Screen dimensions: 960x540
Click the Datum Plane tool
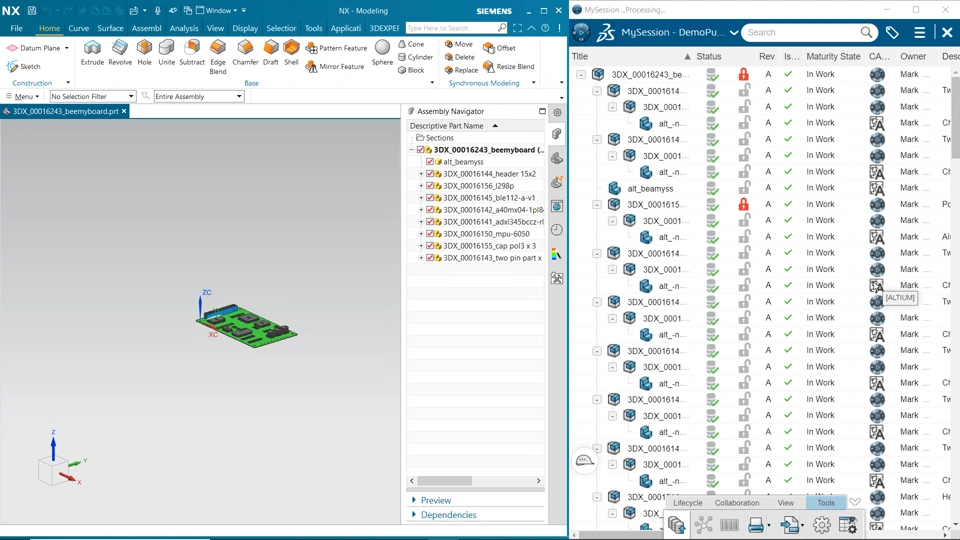coord(34,48)
